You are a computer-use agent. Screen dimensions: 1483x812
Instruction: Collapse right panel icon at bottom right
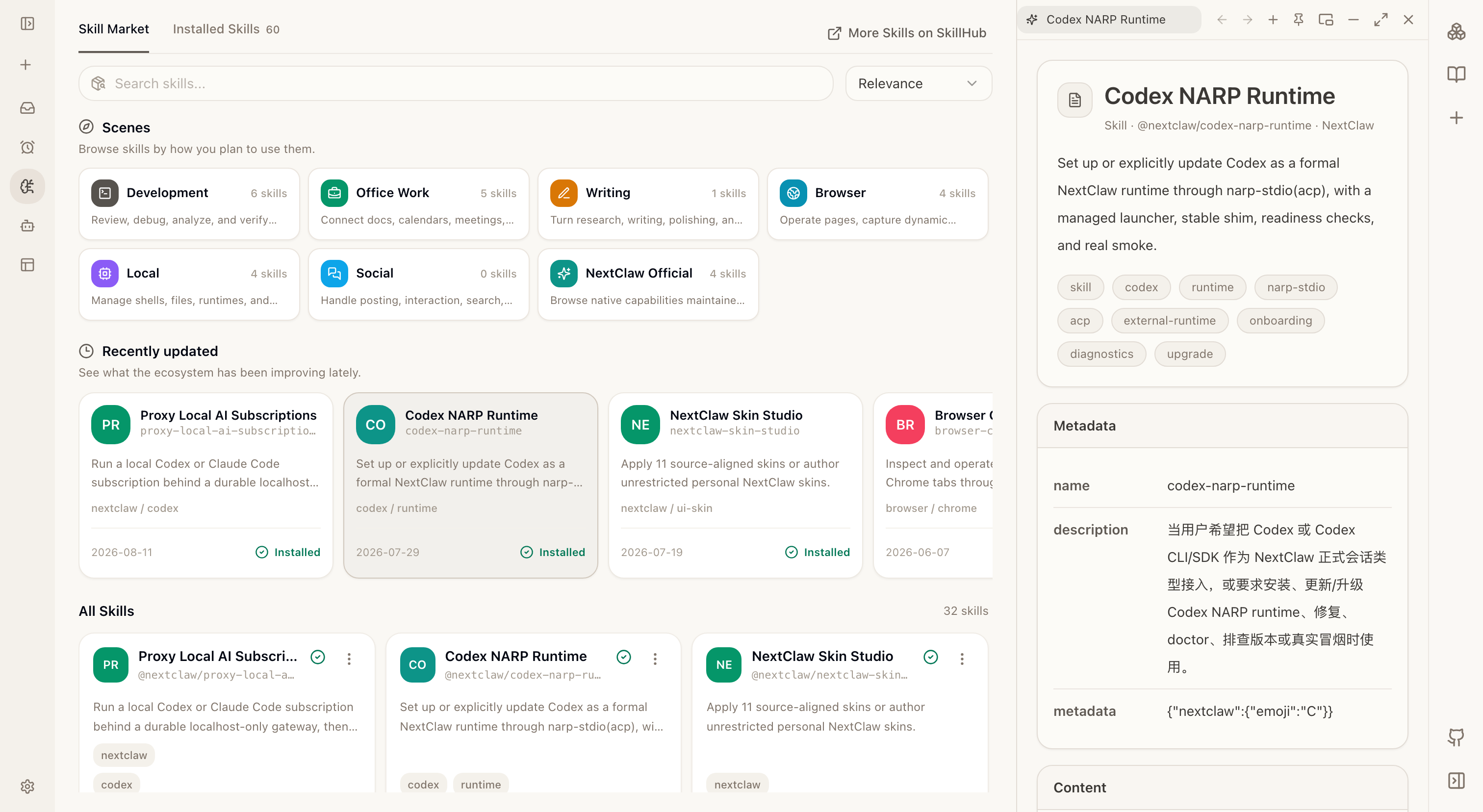(1456, 780)
